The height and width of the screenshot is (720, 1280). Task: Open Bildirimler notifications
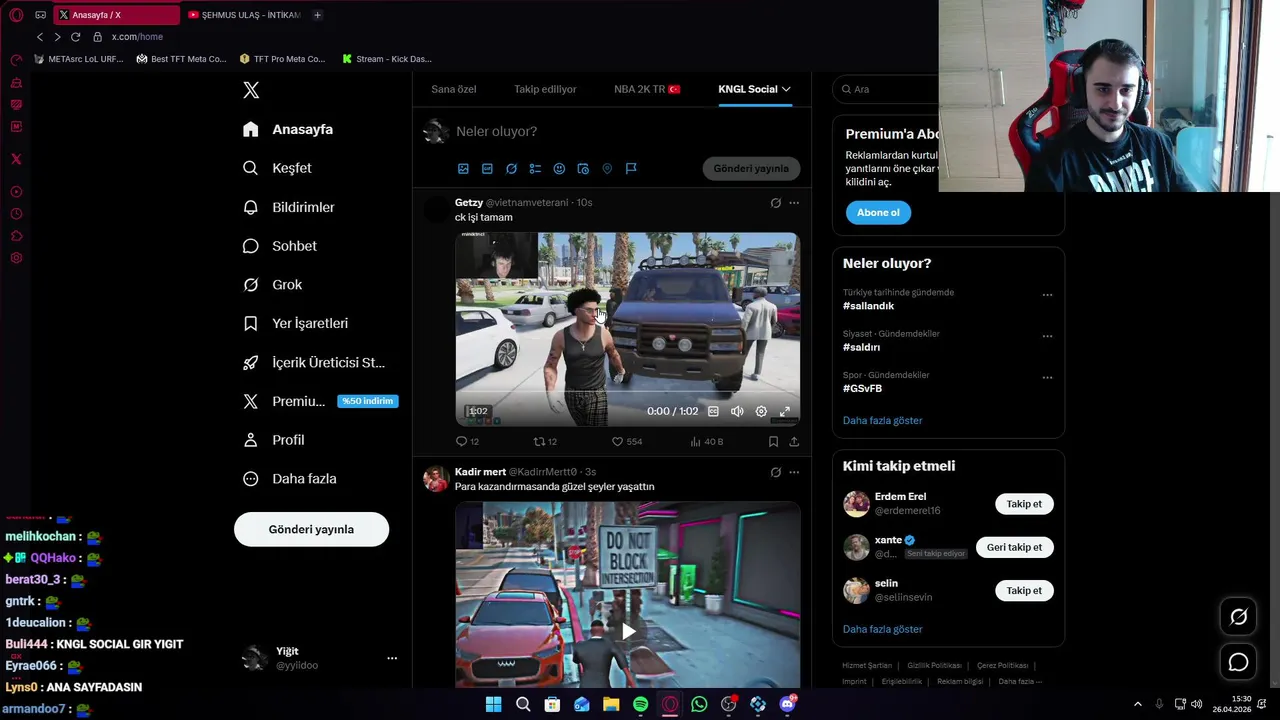pos(289,207)
